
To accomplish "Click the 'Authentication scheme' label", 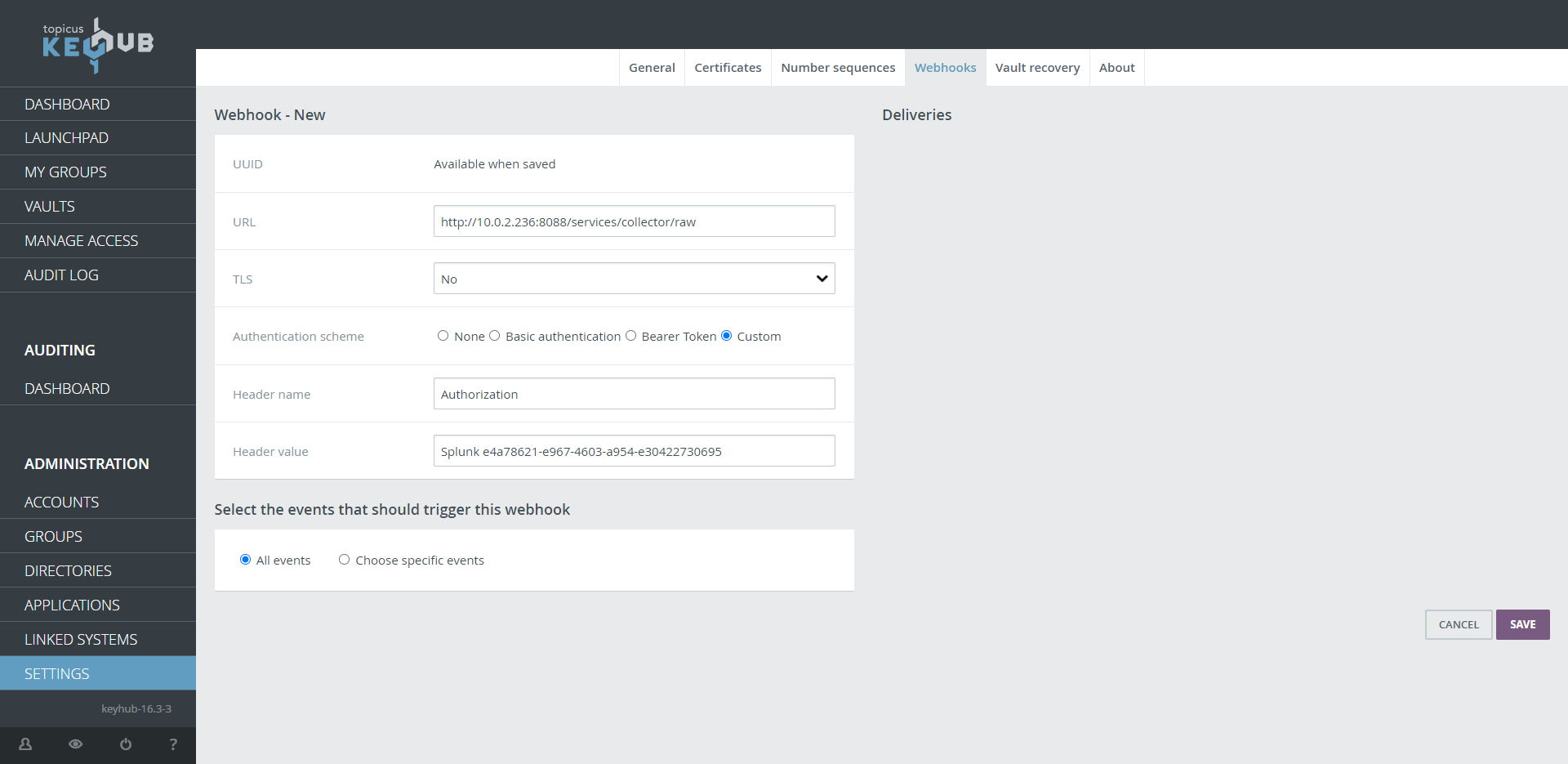I will coord(298,337).
